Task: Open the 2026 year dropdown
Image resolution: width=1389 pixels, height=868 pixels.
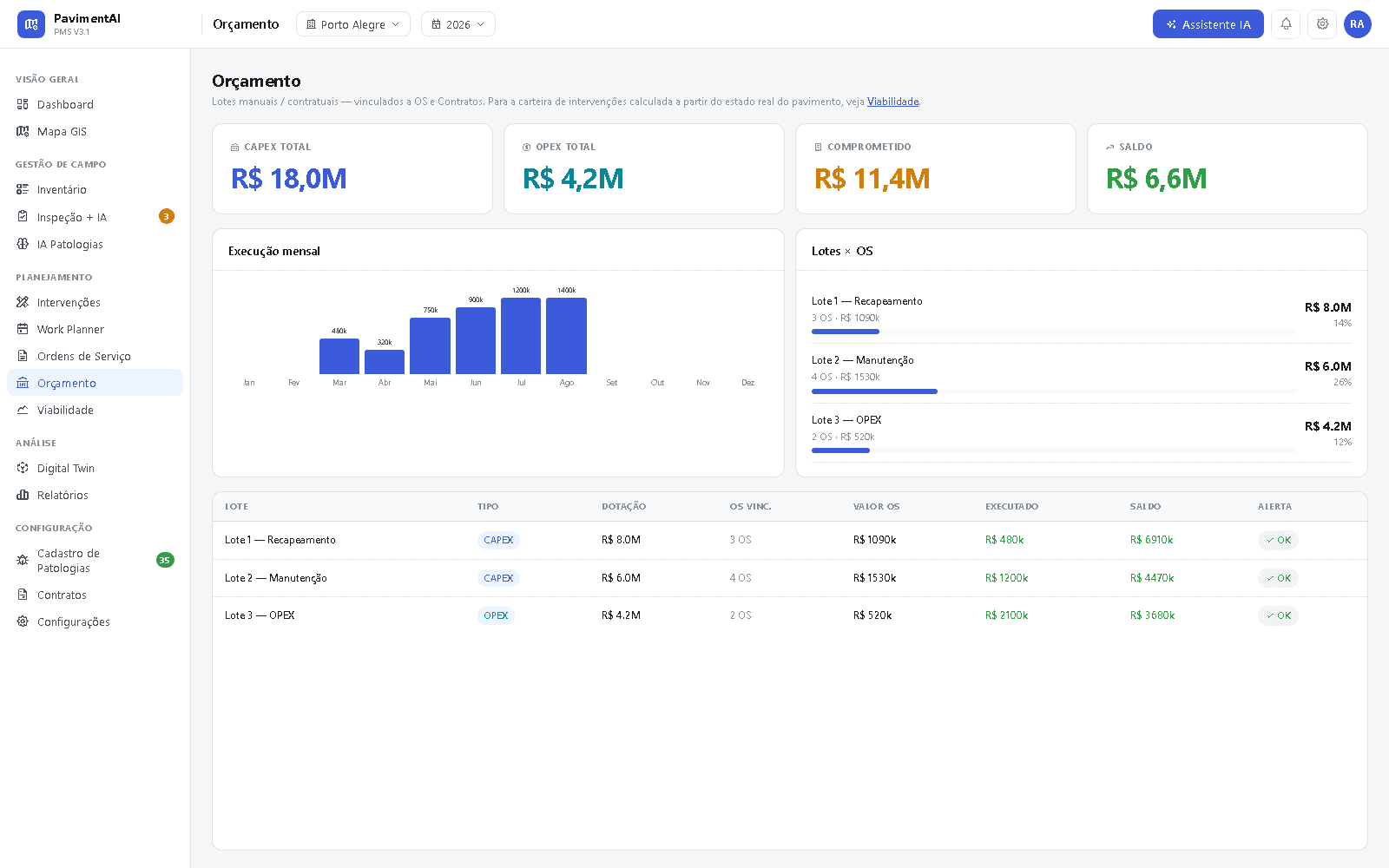Action: coord(458,24)
